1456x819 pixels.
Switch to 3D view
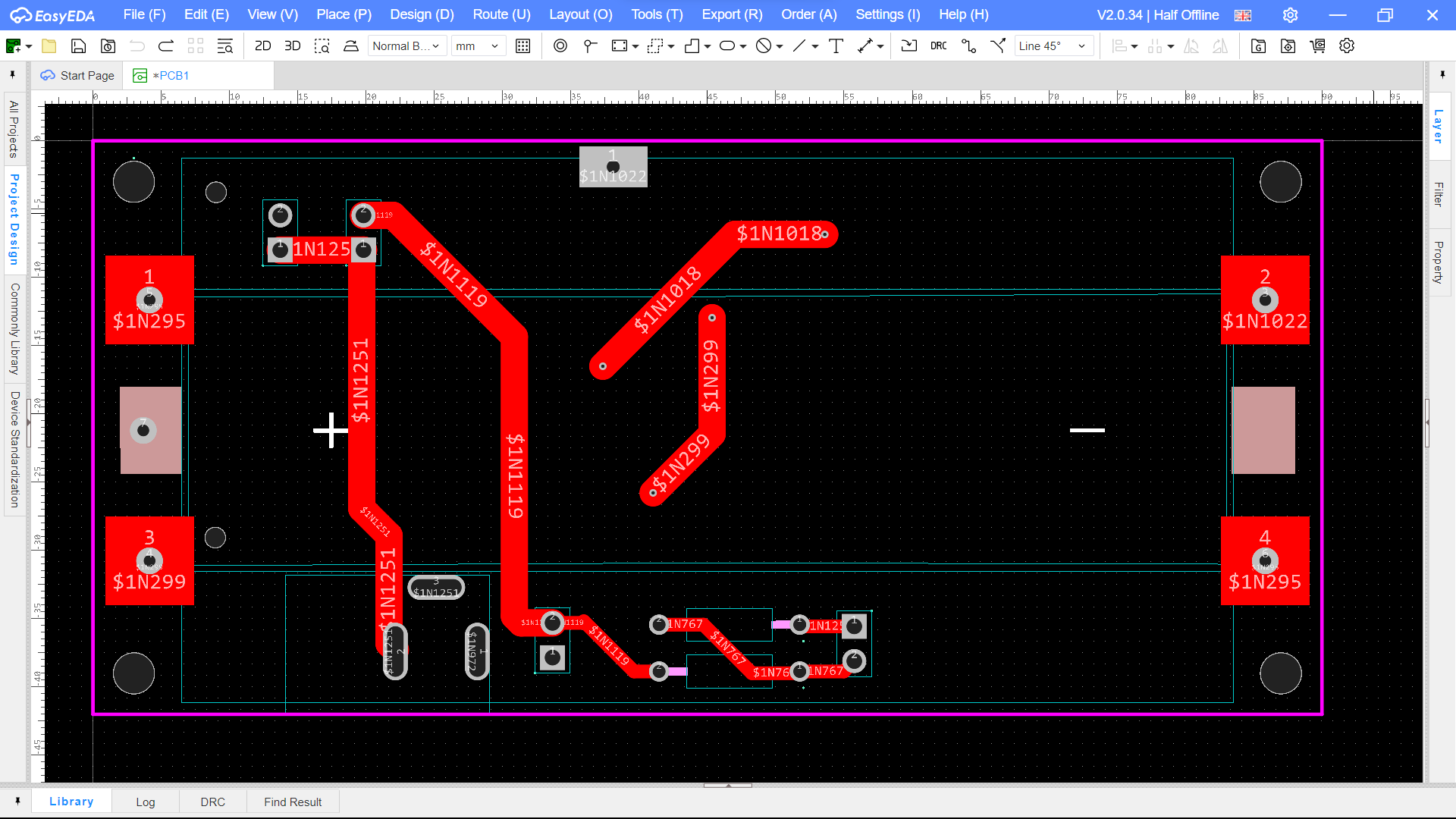(x=292, y=46)
